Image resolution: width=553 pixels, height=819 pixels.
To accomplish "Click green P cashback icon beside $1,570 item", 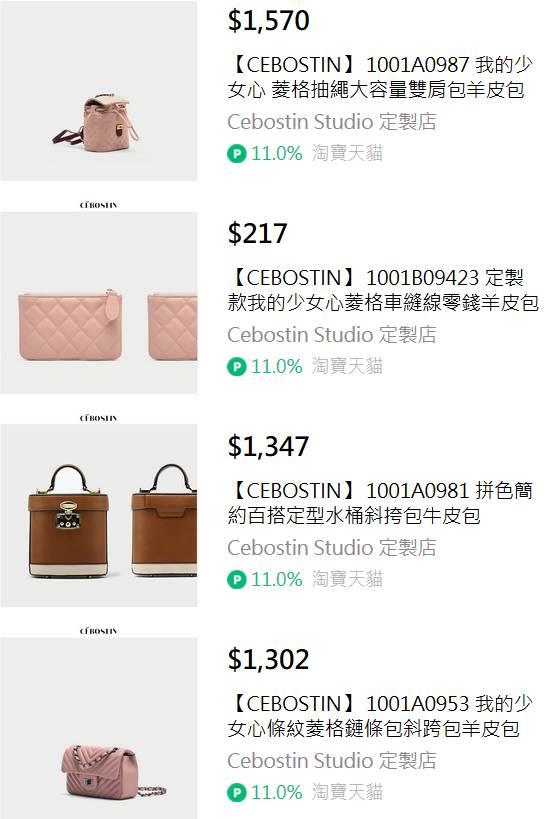I will 237,154.
